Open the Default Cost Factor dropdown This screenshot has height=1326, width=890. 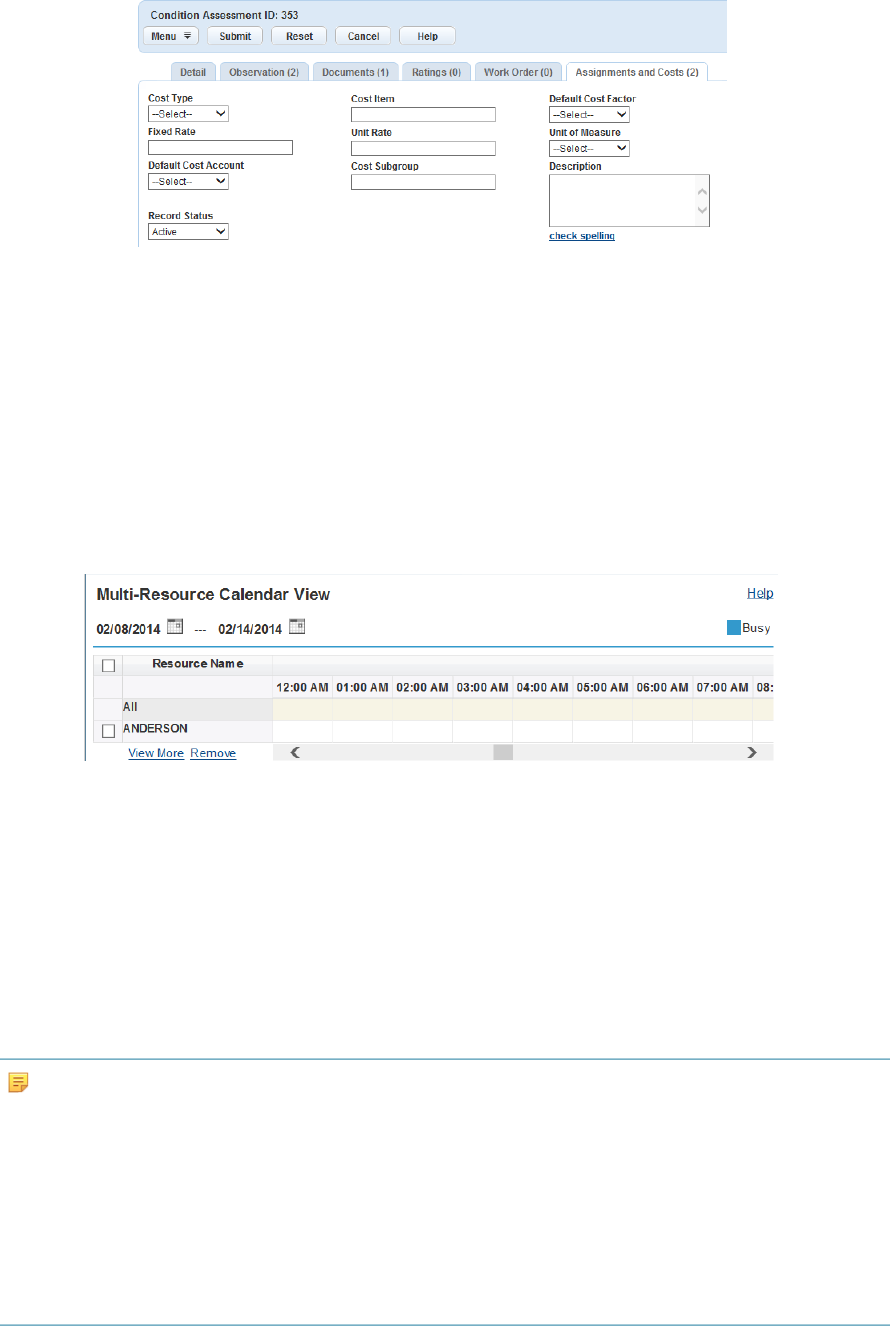(x=589, y=114)
